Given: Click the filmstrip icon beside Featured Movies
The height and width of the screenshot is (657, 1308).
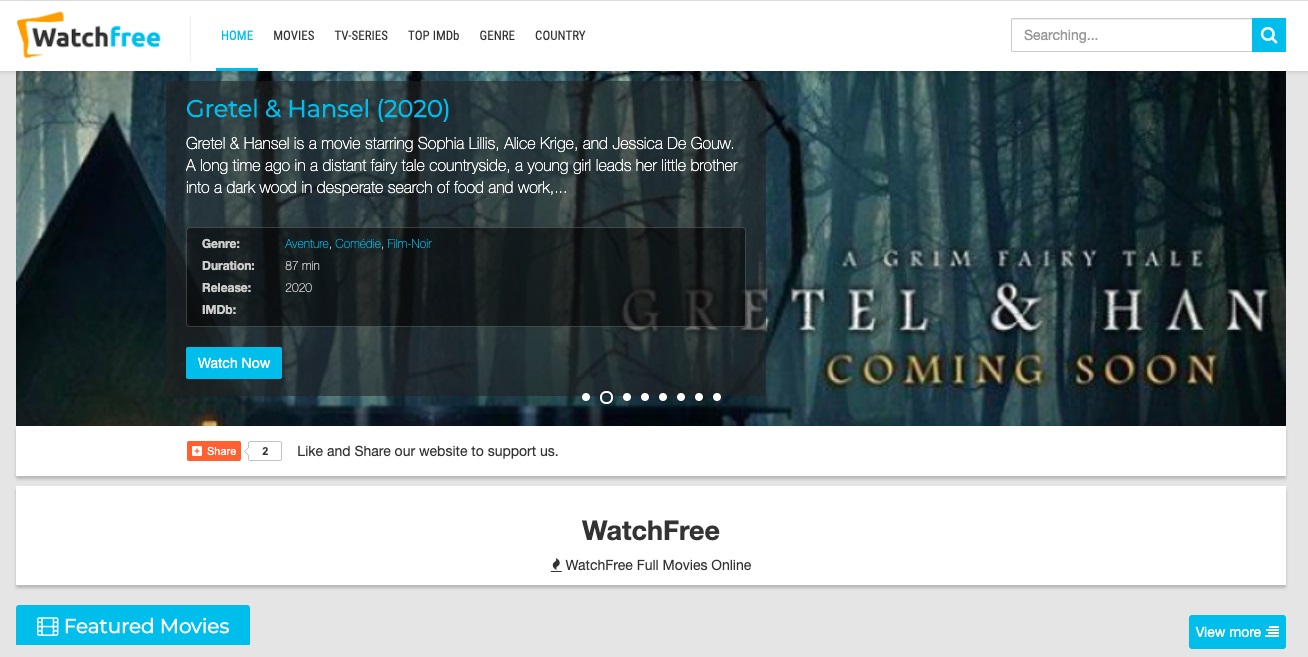Looking at the screenshot, I should pyautogui.click(x=47, y=627).
